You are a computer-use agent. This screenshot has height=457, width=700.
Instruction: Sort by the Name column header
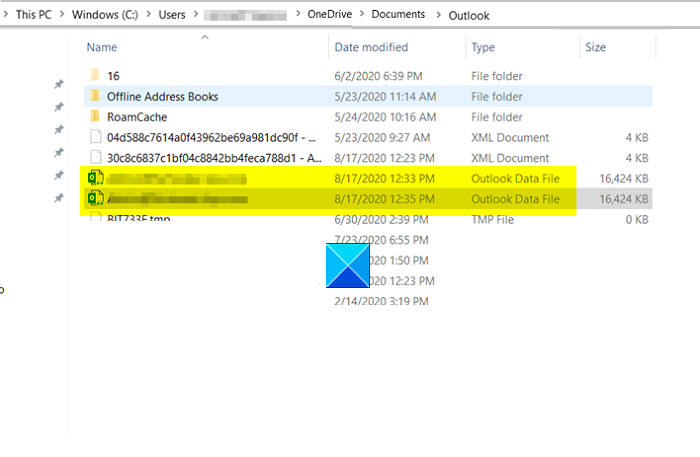(102, 47)
